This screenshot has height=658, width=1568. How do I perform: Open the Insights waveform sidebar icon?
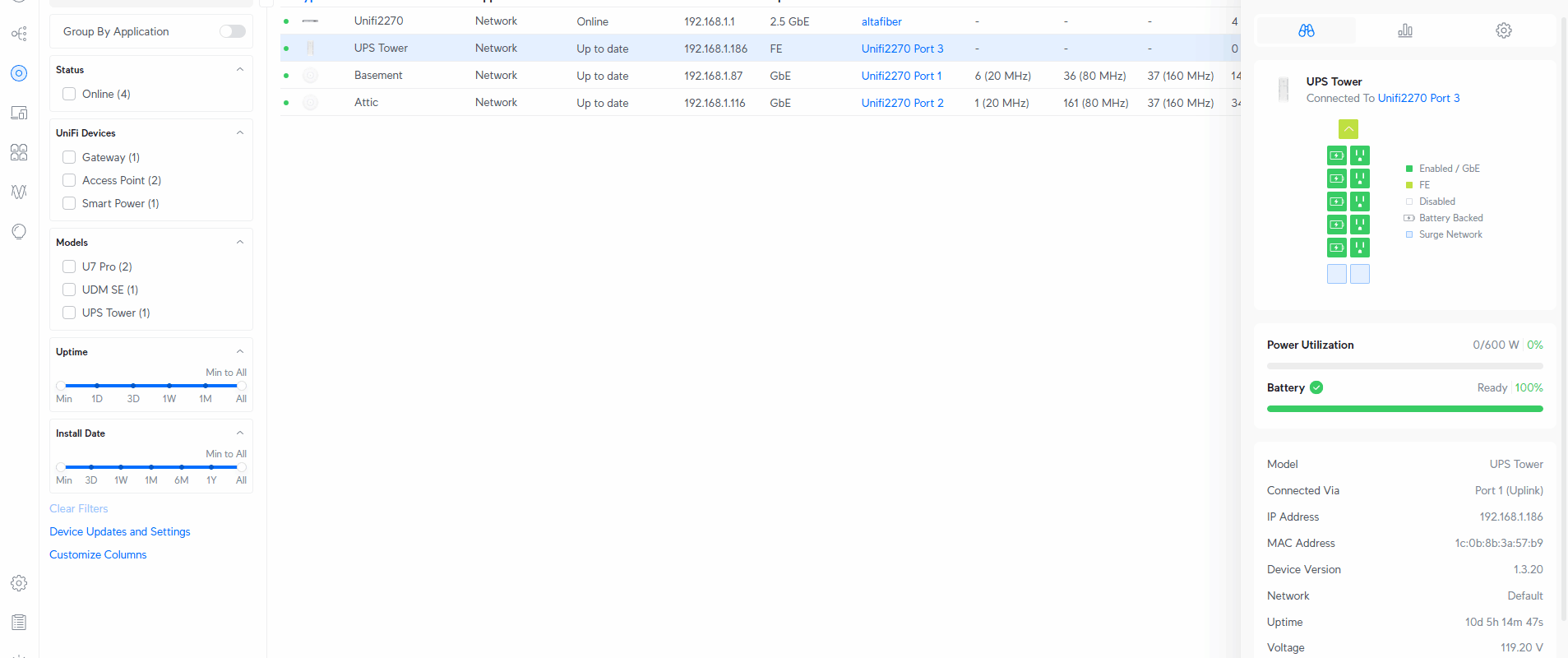(x=19, y=192)
